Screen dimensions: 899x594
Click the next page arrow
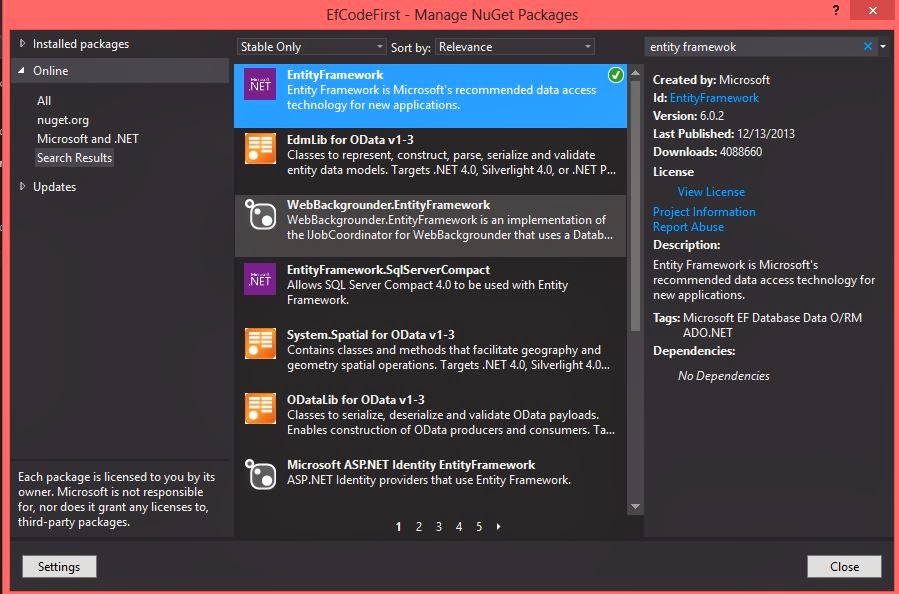point(498,526)
